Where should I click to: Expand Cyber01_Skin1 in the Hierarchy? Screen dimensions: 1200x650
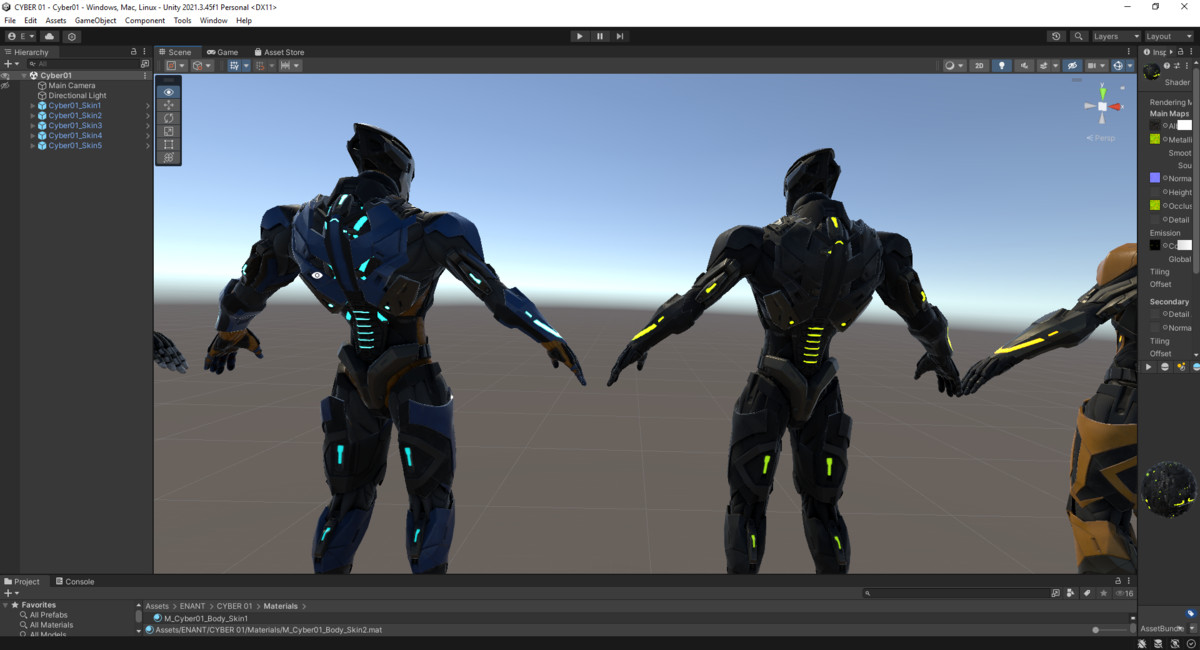tap(33, 105)
